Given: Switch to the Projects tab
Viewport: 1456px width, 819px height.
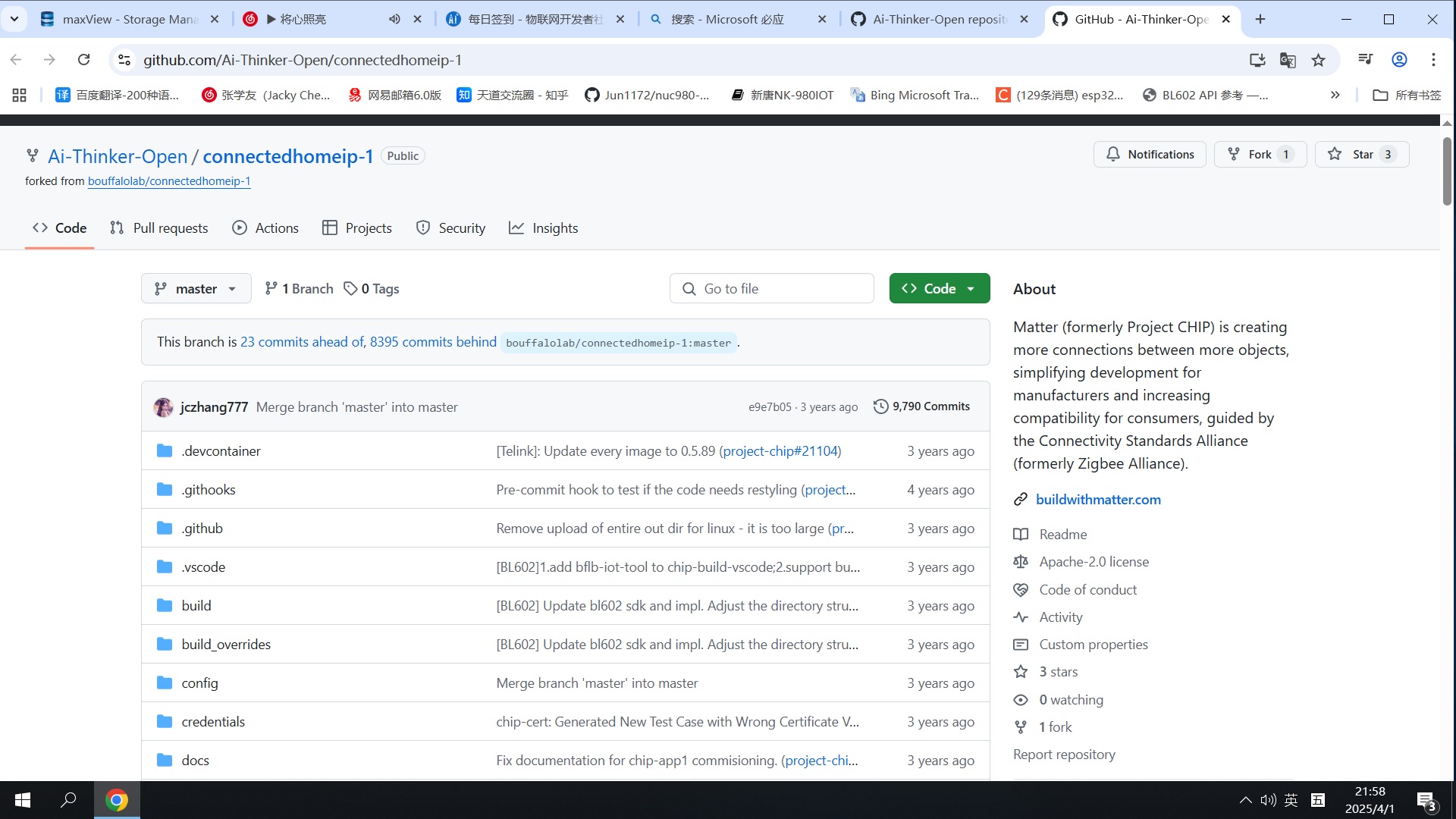Looking at the screenshot, I should coord(356,227).
